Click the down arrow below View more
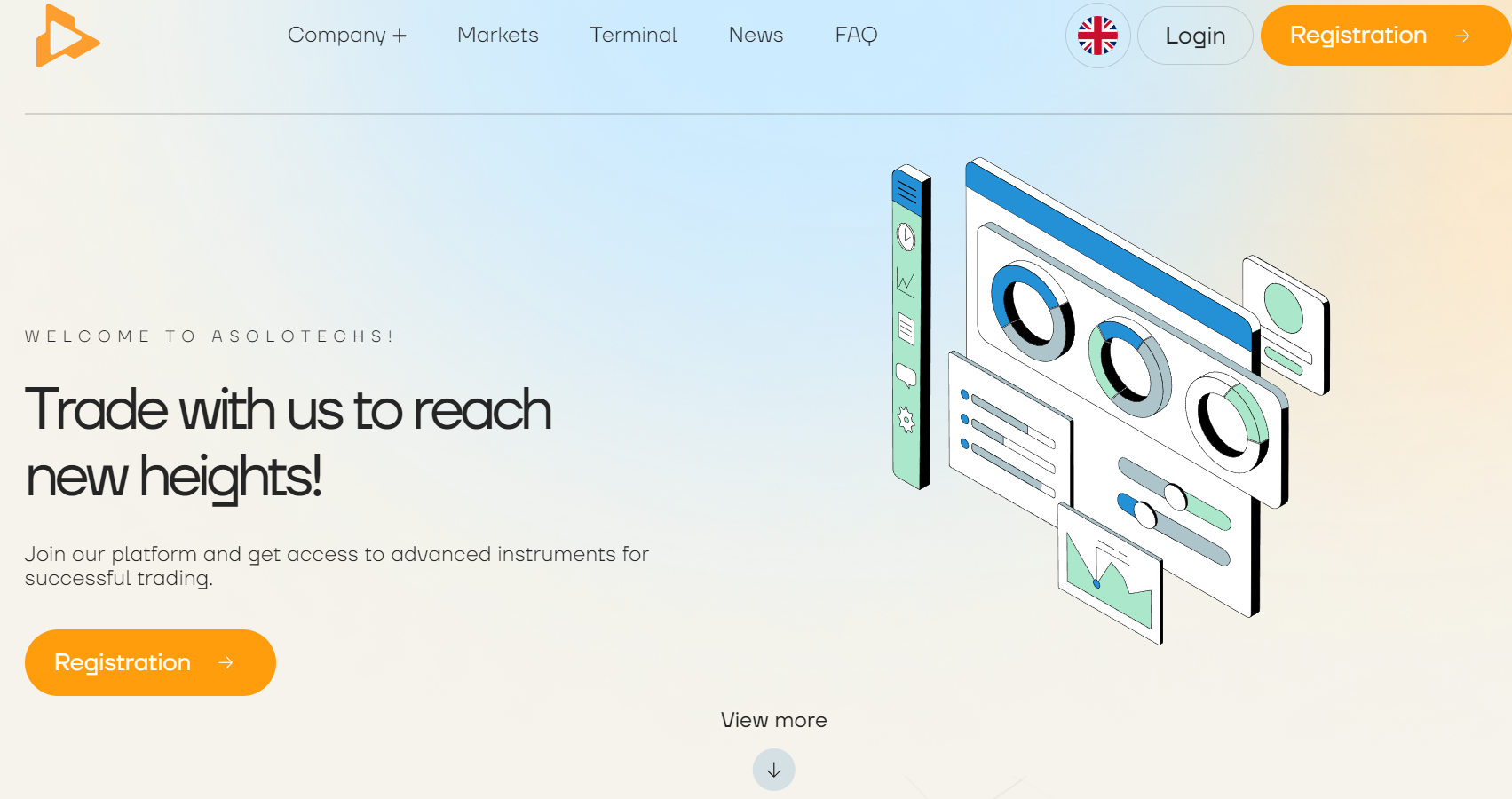Screen dimensions: 1512x799 (x=773, y=770)
